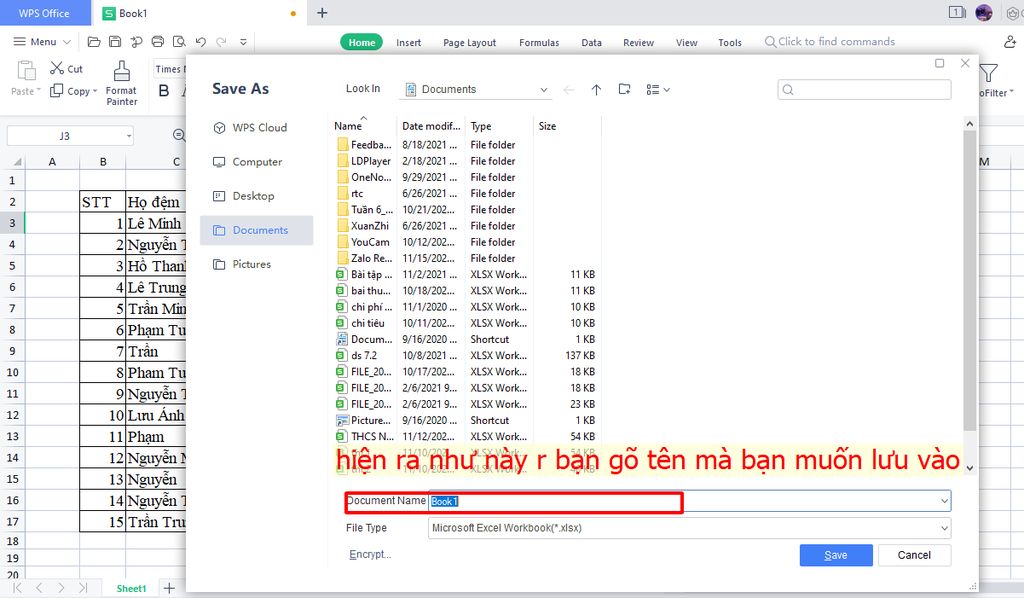Select the Format Painter tool

121,83
